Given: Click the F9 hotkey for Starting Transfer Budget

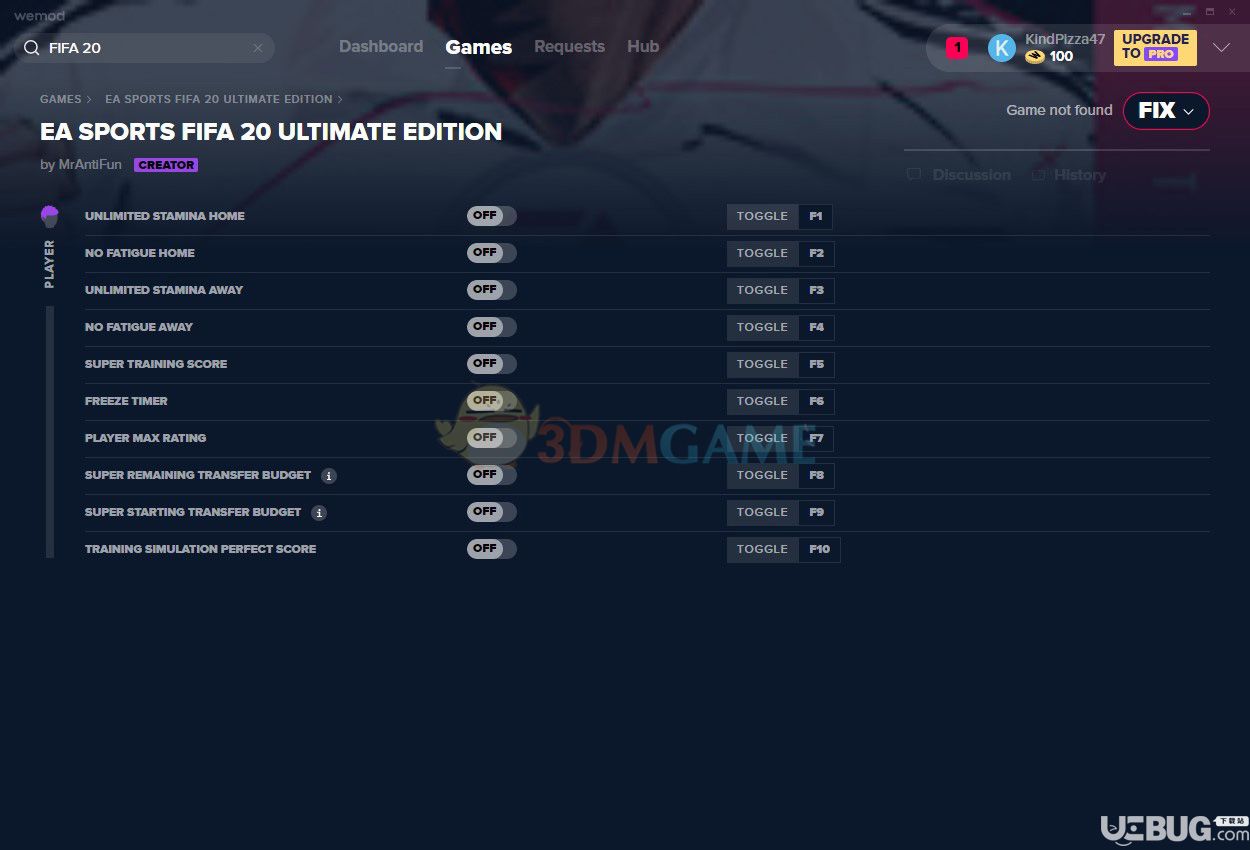Looking at the screenshot, I should pos(816,513).
